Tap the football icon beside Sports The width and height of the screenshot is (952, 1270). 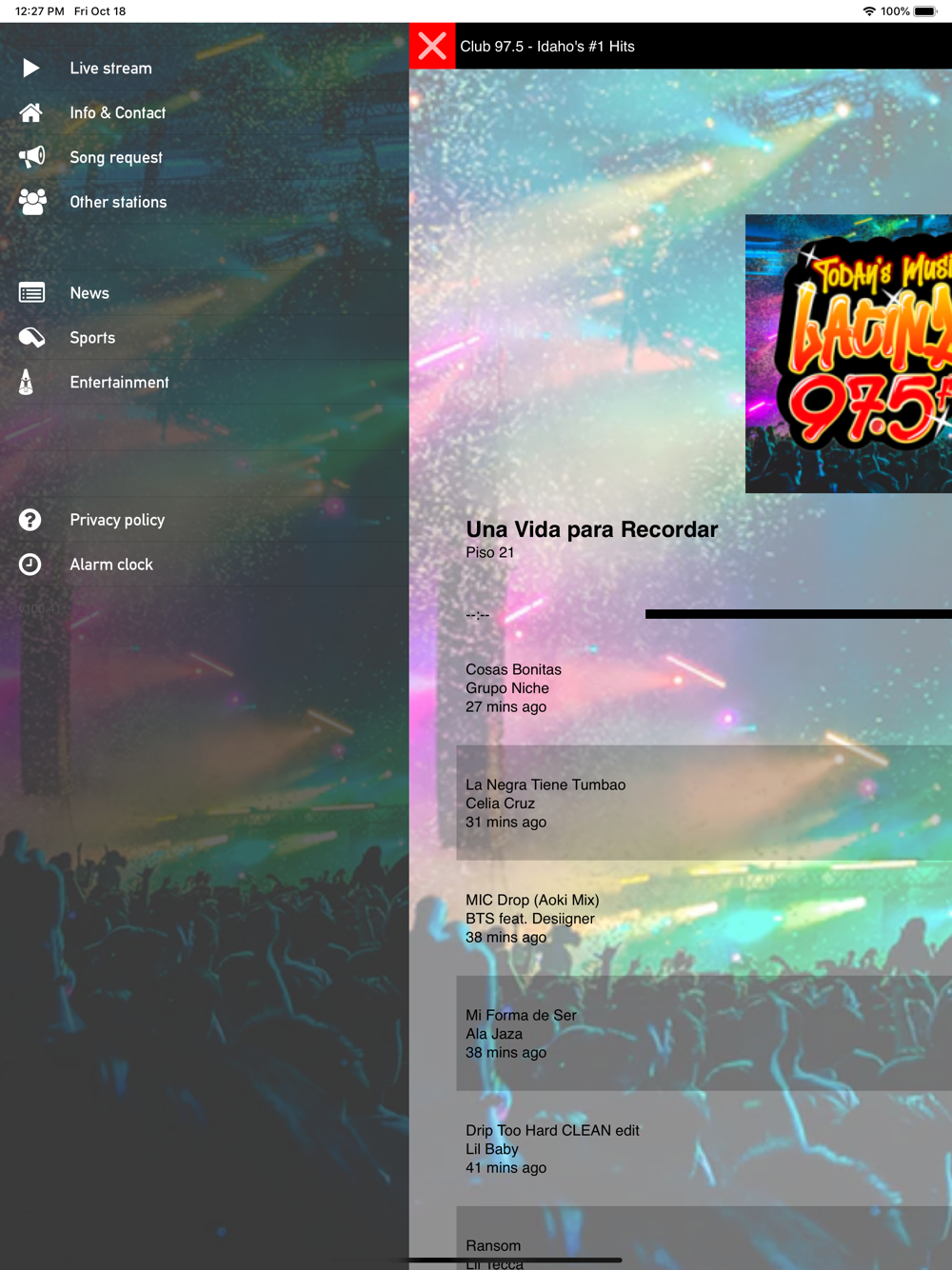tap(31, 337)
